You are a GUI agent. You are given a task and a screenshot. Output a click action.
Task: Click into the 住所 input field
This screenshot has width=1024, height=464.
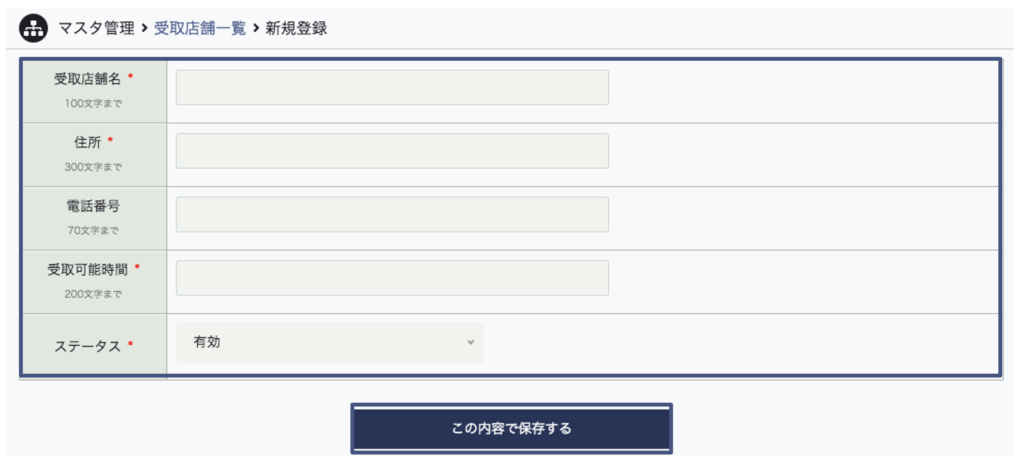click(x=392, y=151)
